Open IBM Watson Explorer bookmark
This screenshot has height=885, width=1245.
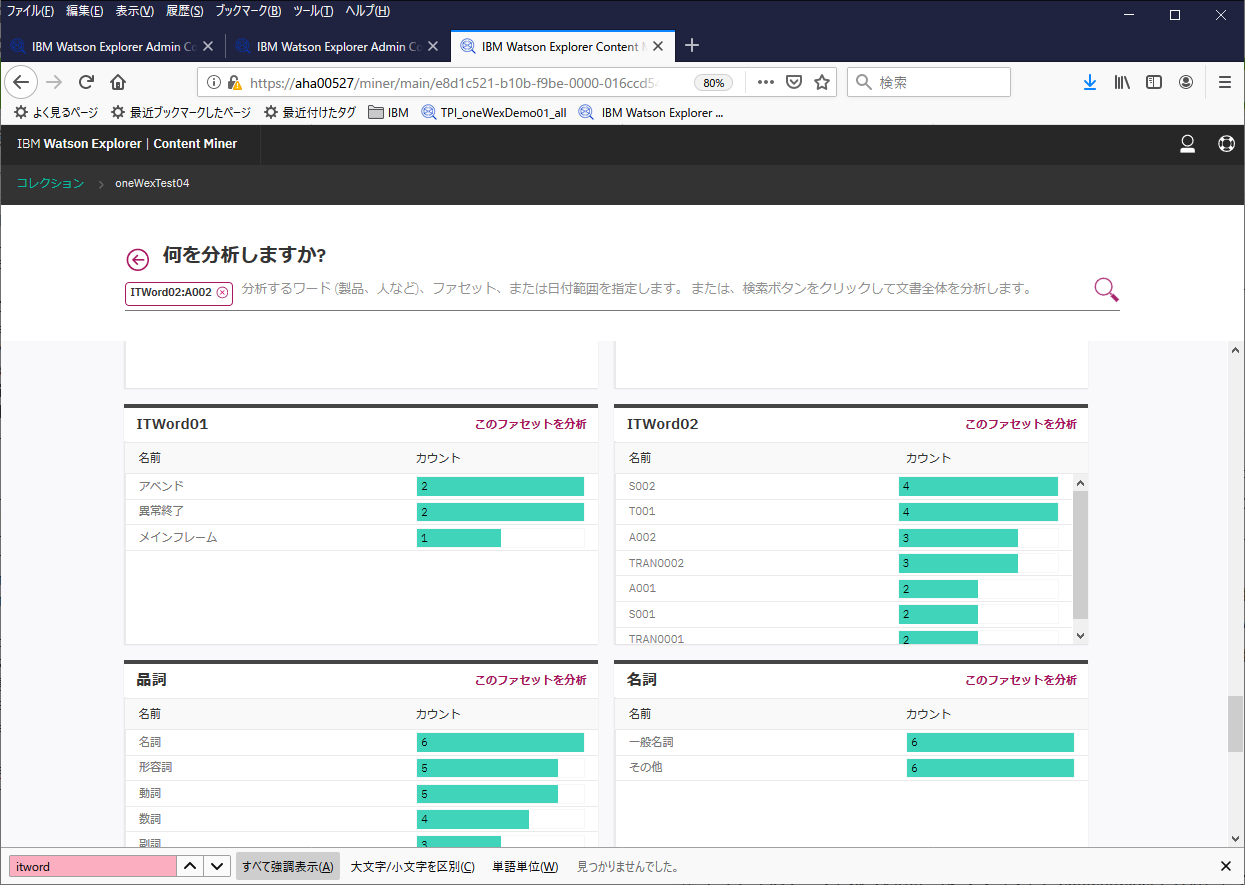650,113
